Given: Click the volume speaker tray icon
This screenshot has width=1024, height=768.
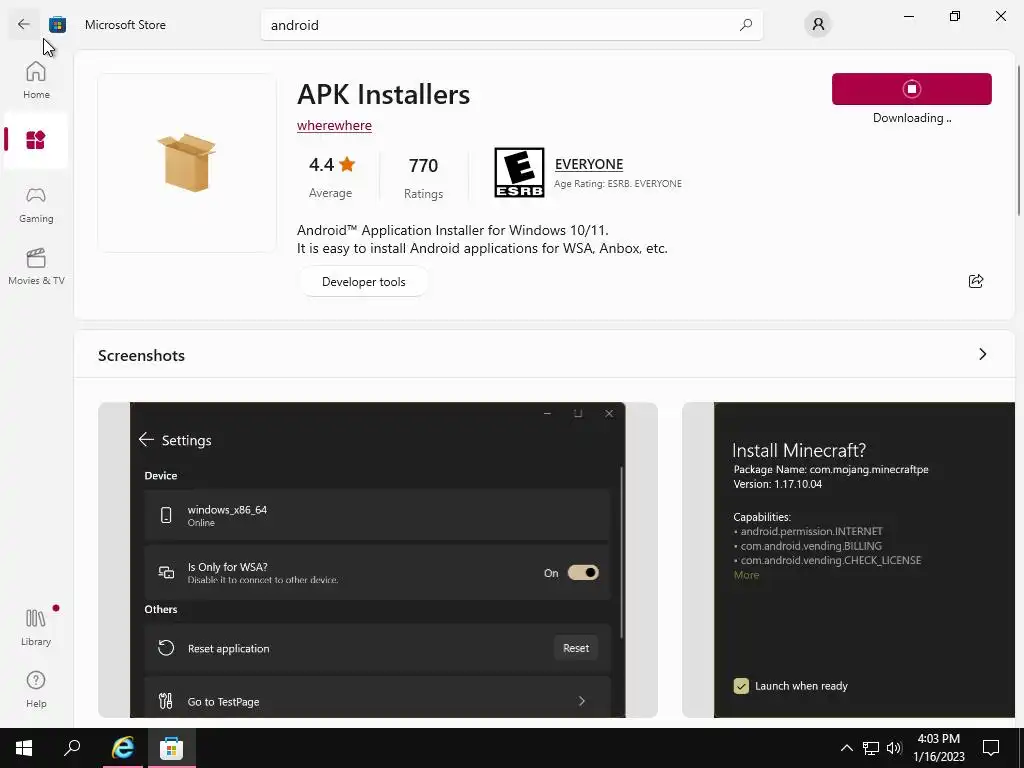Looking at the screenshot, I should (x=894, y=748).
